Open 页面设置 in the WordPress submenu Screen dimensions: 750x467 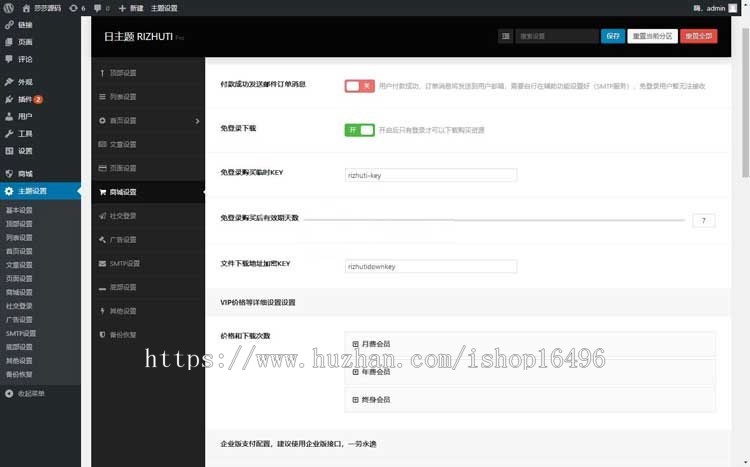click(19, 278)
